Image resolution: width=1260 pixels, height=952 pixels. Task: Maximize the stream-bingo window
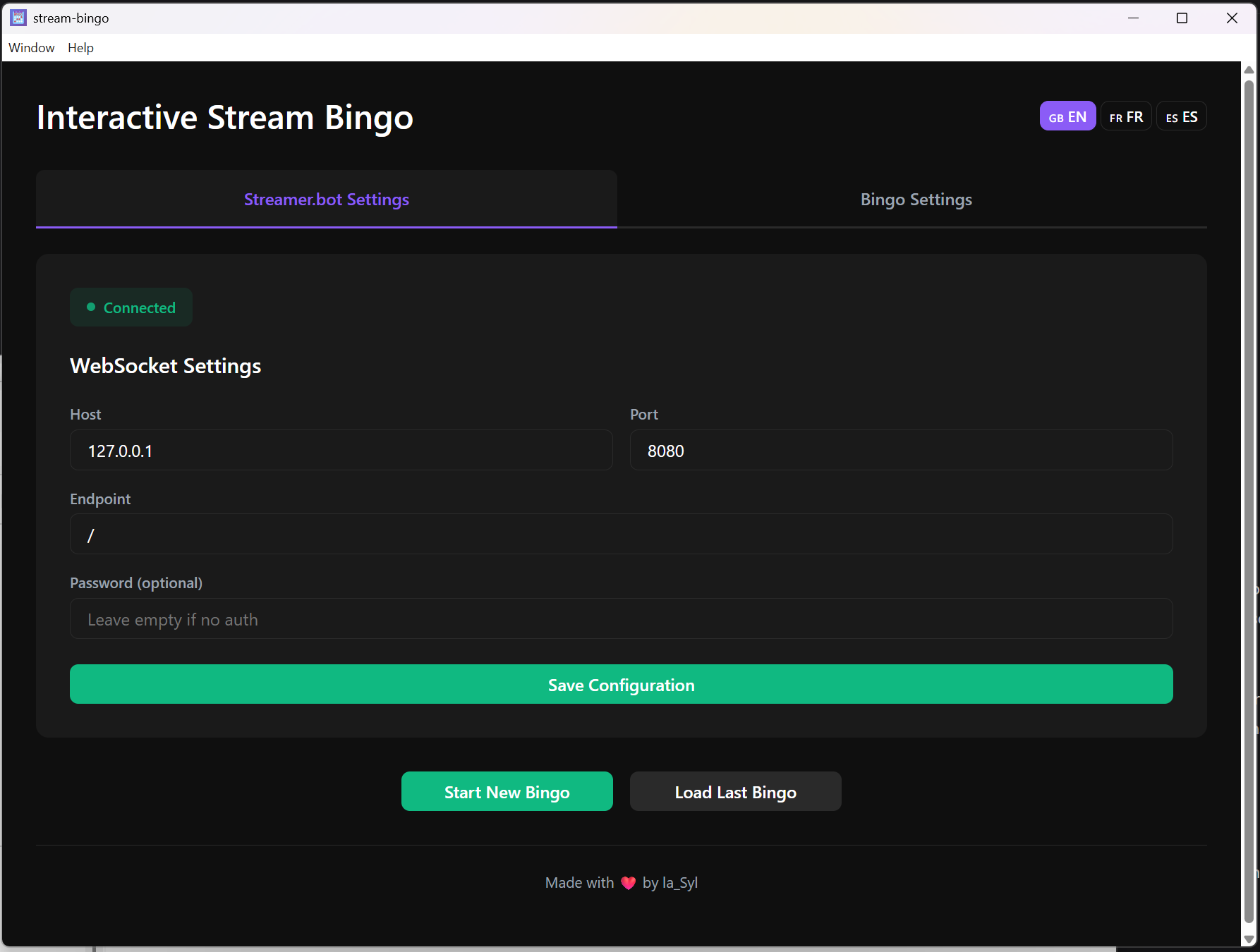point(1182,18)
